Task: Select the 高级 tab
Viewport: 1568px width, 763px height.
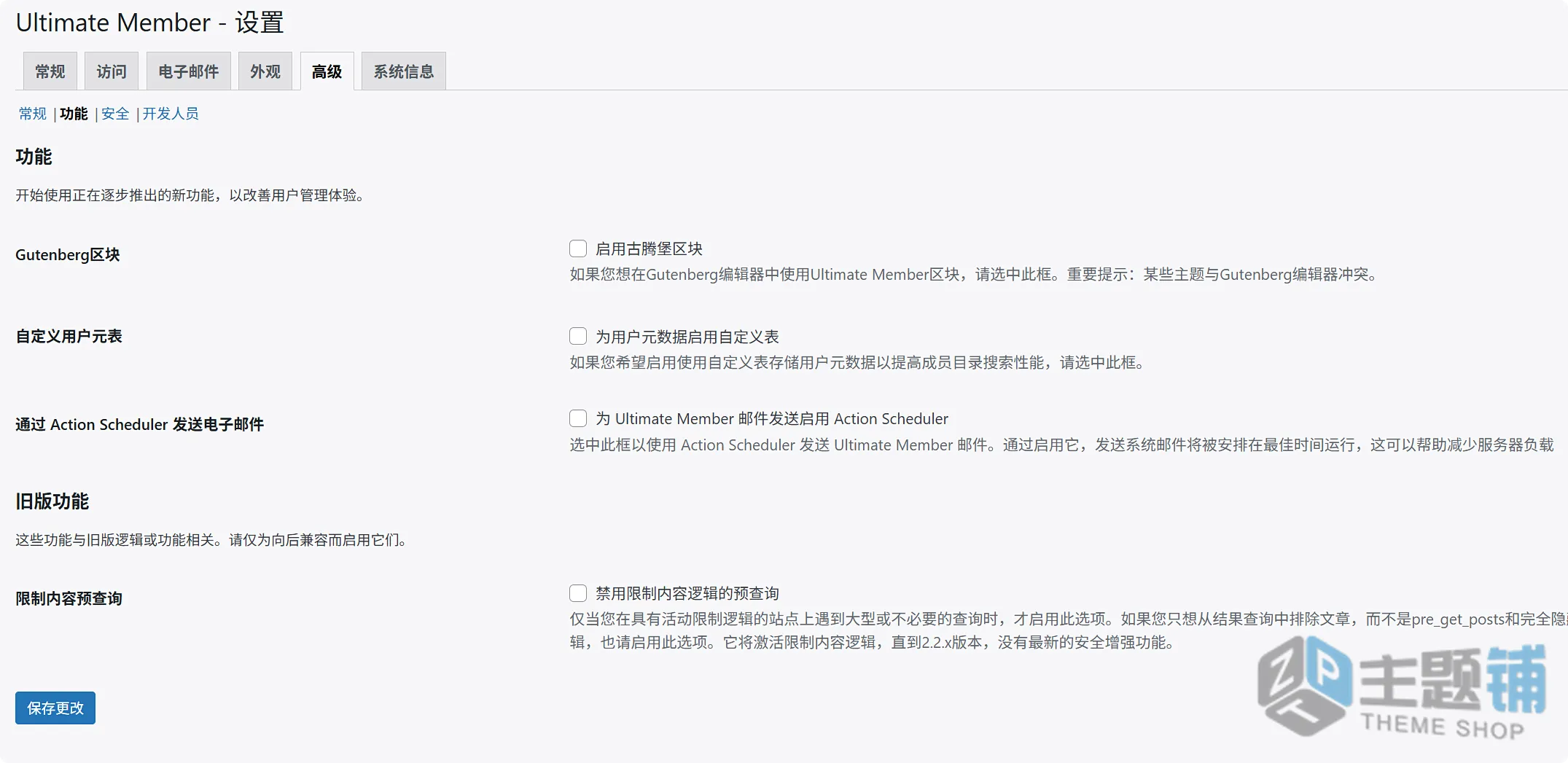Action: [x=327, y=71]
